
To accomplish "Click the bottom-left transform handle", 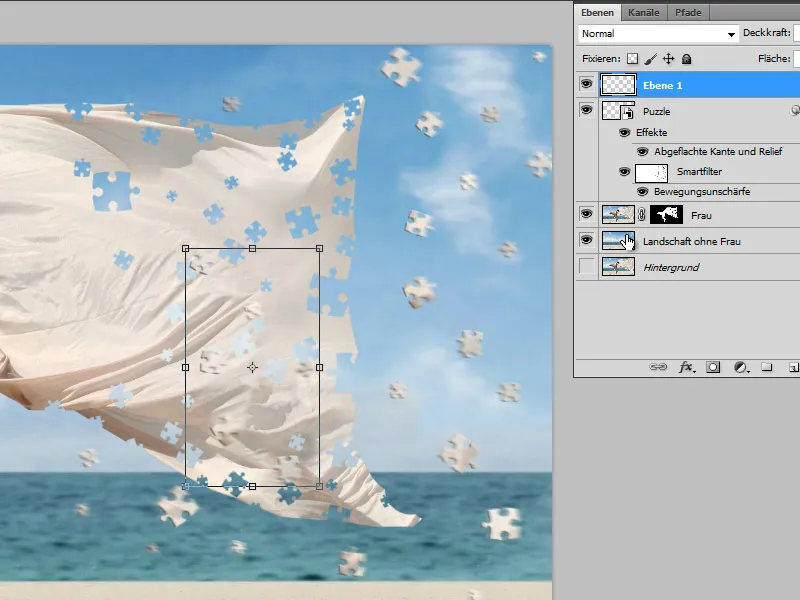I will pyautogui.click(x=185, y=486).
